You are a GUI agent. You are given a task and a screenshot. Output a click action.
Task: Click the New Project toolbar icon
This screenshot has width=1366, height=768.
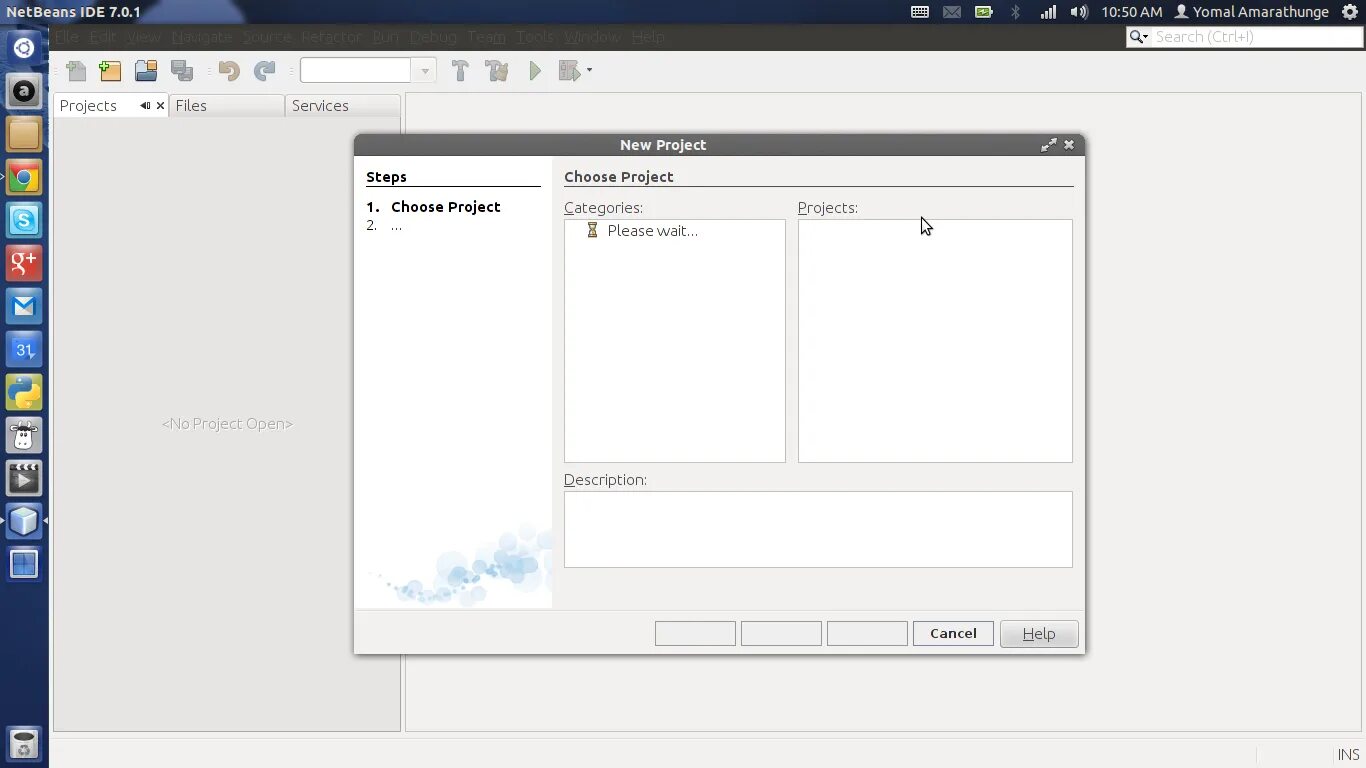coord(110,71)
